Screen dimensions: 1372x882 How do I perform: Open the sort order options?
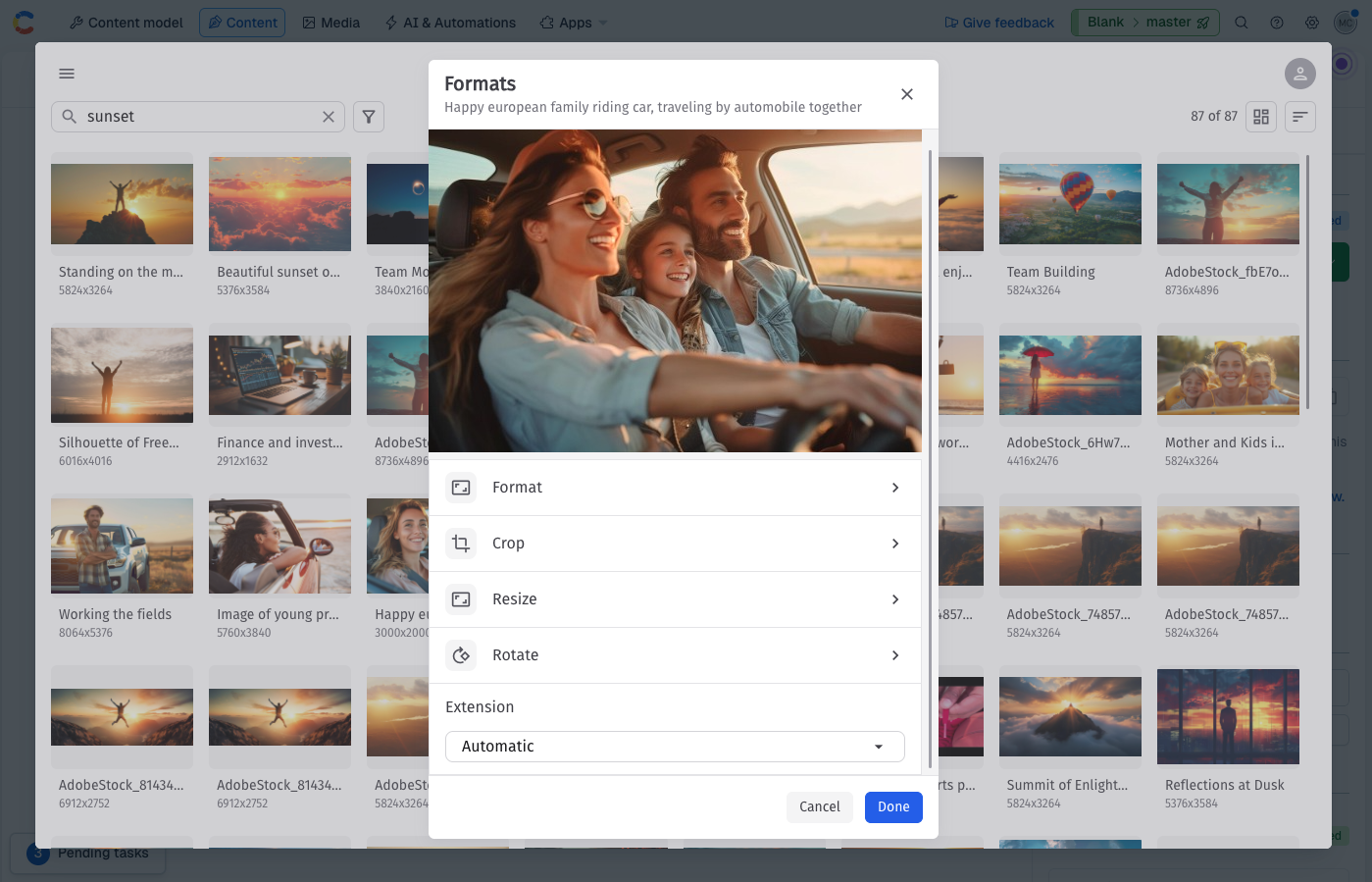[1299, 117]
